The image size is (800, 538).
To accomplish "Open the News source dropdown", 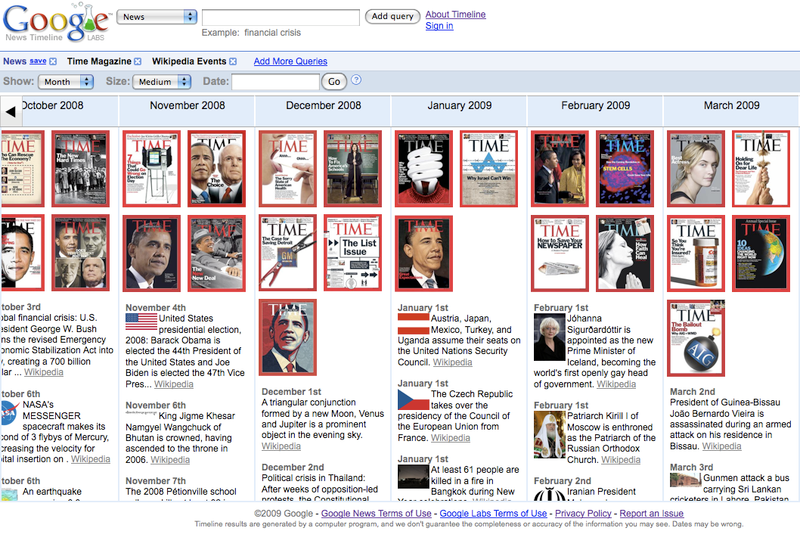I will pyautogui.click(x=157, y=17).
